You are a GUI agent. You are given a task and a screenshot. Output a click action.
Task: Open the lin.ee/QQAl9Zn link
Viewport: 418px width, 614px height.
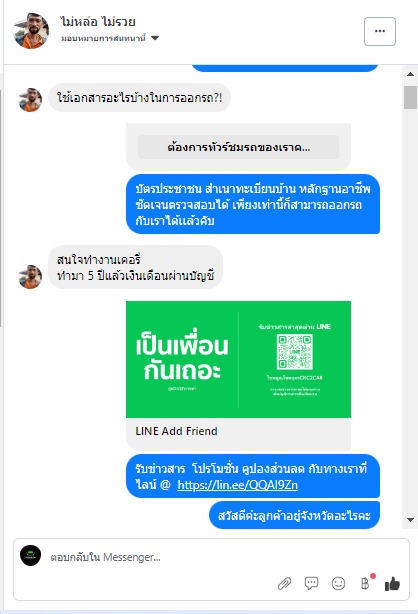tap(237, 485)
